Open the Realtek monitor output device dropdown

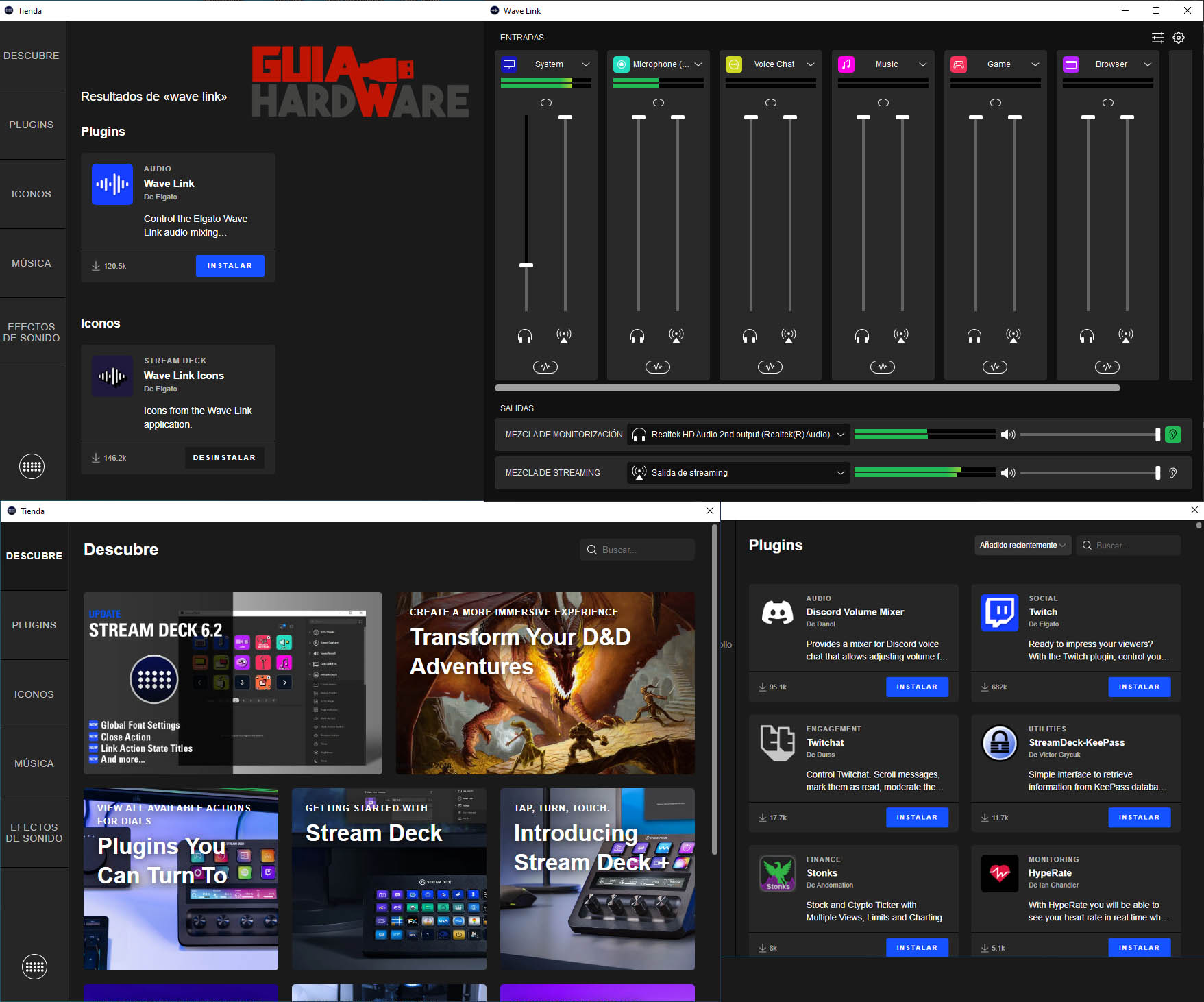[x=739, y=435]
